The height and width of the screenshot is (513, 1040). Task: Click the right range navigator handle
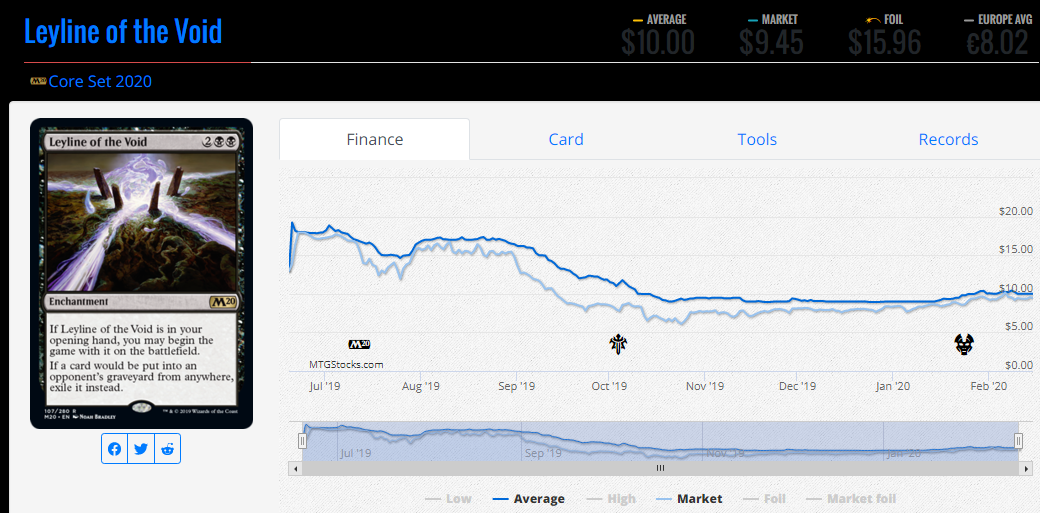tap(1019, 441)
